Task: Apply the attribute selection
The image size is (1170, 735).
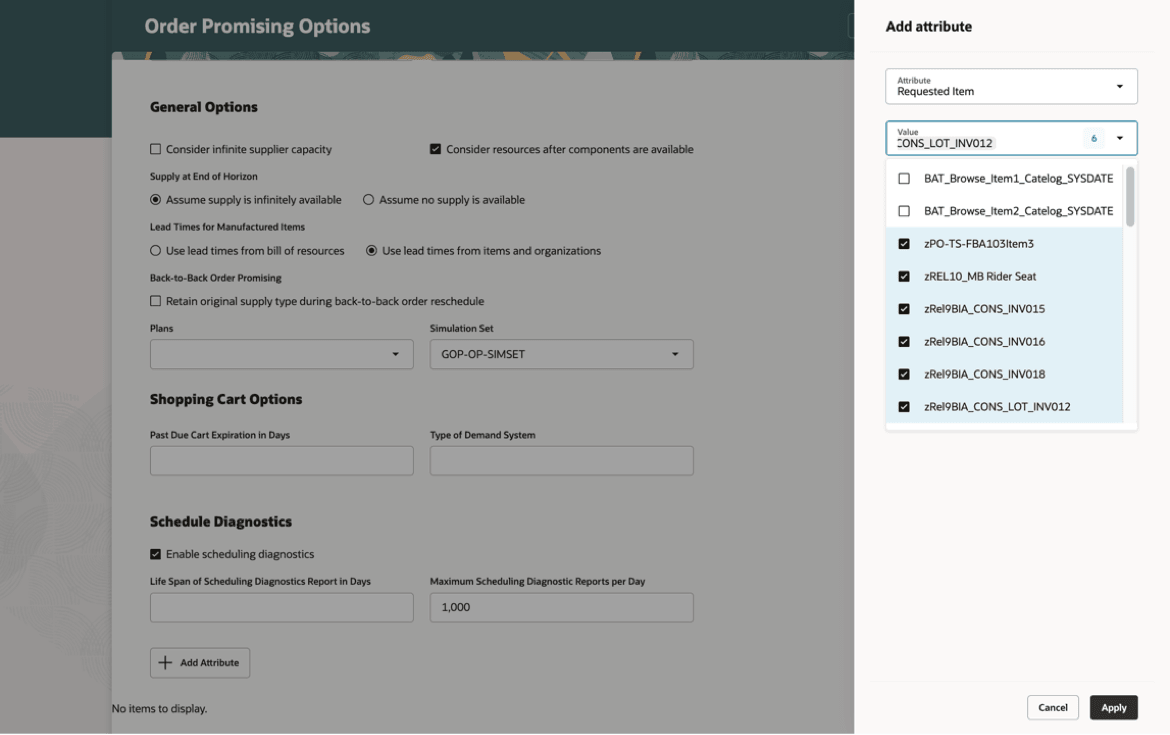Action: coord(1113,707)
